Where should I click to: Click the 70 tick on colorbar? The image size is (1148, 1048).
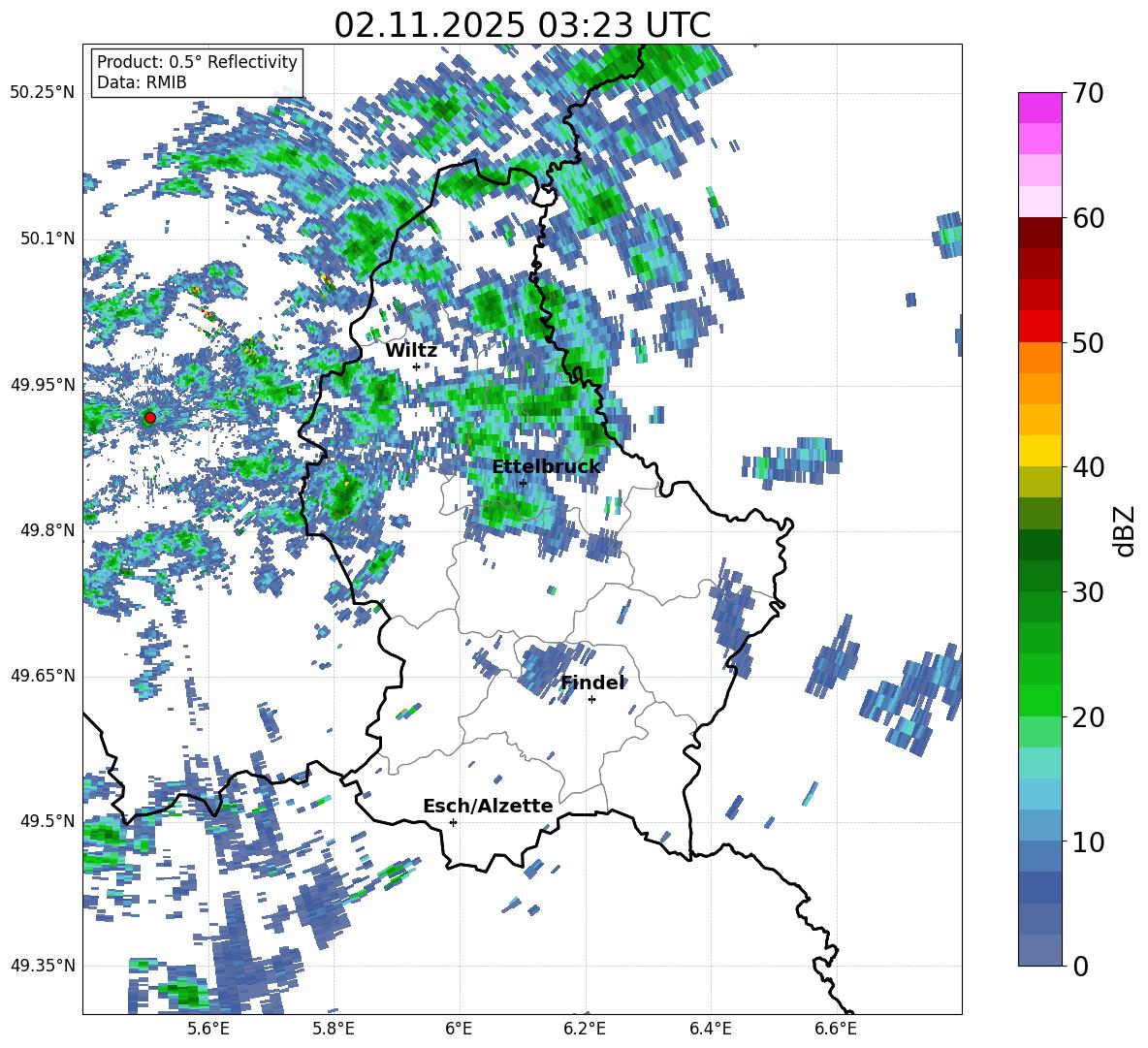click(1088, 93)
